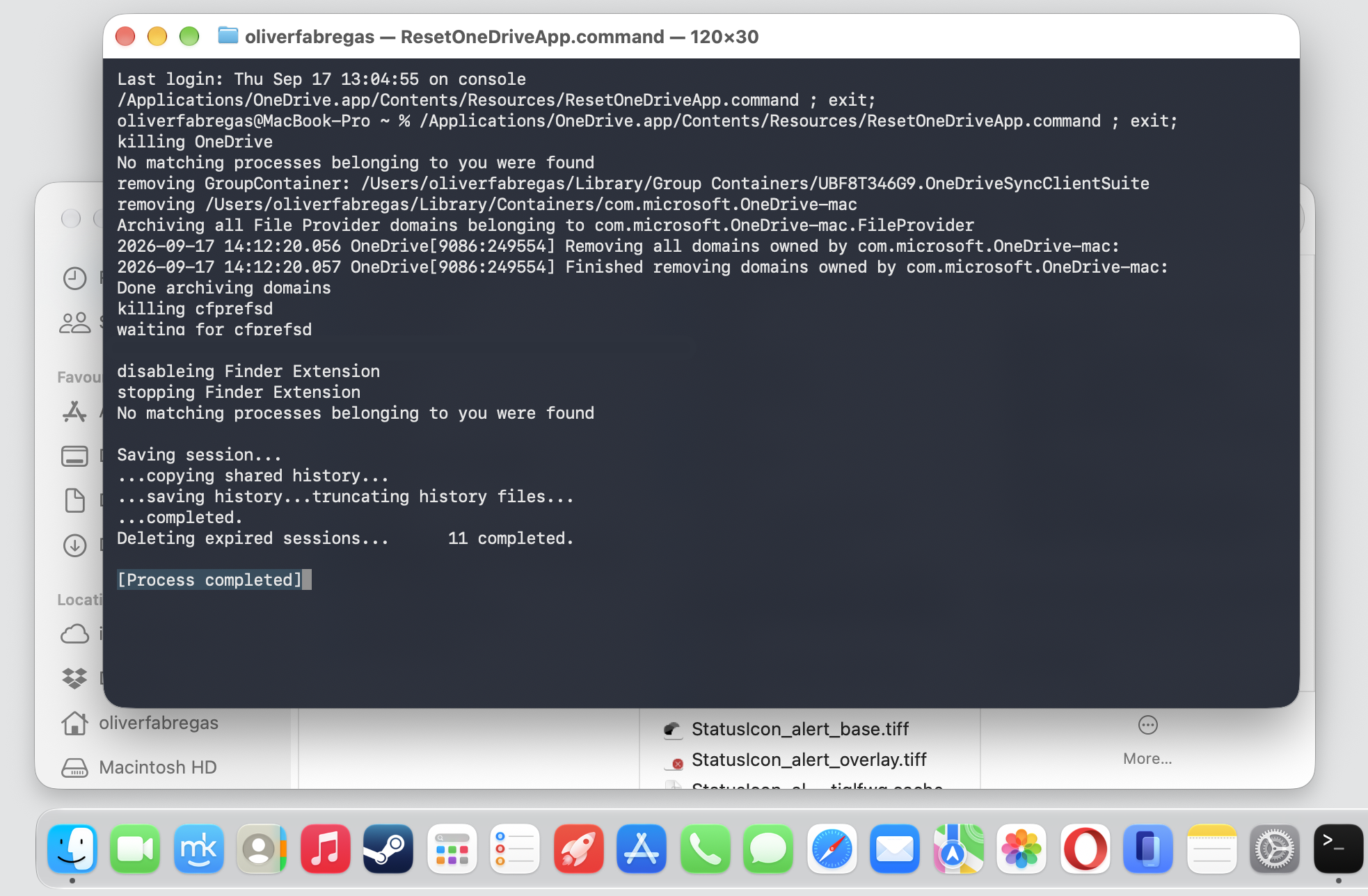The height and width of the screenshot is (896, 1368).
Task: Open oliverfabregas home folder in Finder sidebar
Action: click(139, 723)
